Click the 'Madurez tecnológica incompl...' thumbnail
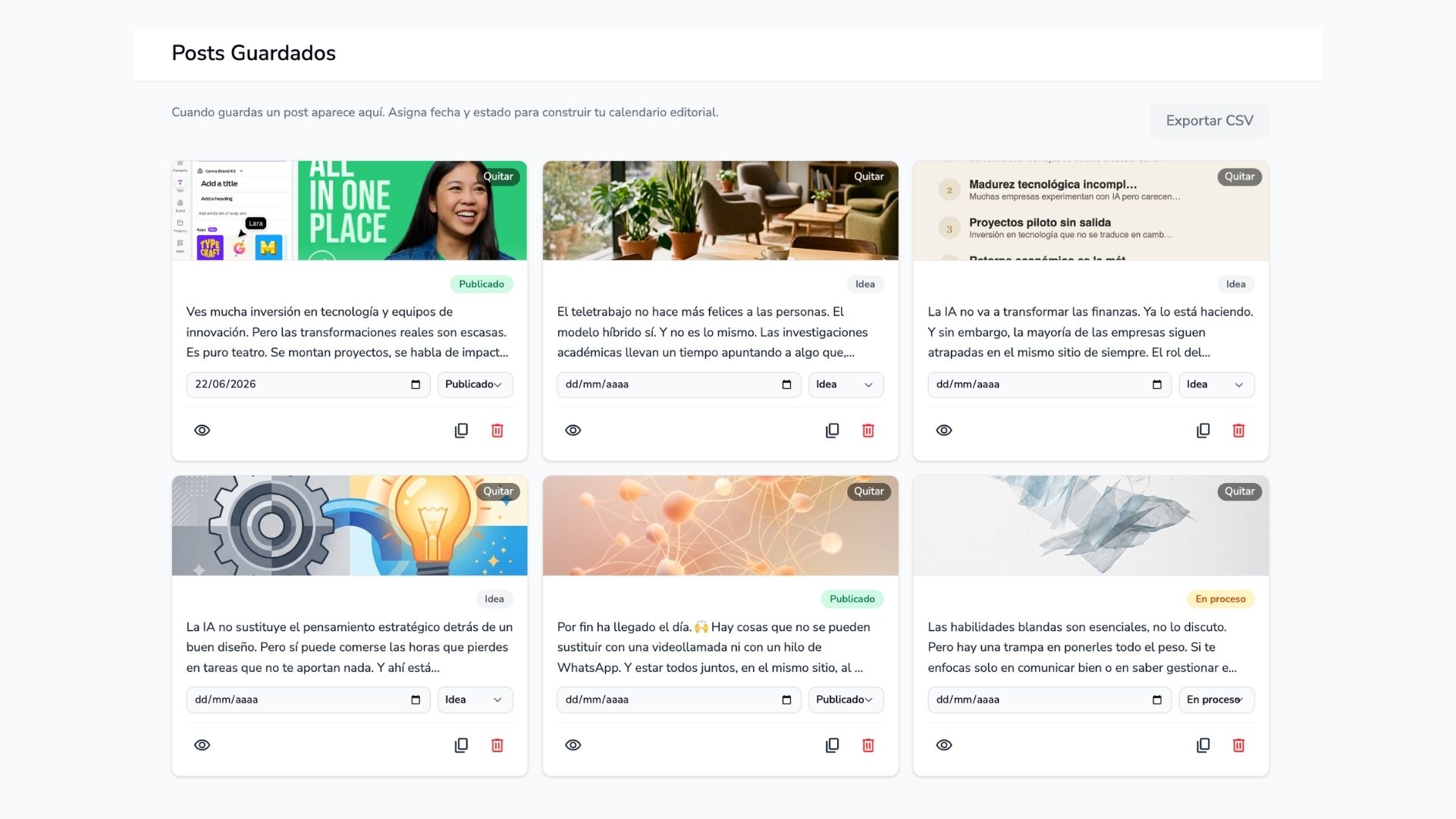The image size is (1456, 819). (x=1091, y=210)
